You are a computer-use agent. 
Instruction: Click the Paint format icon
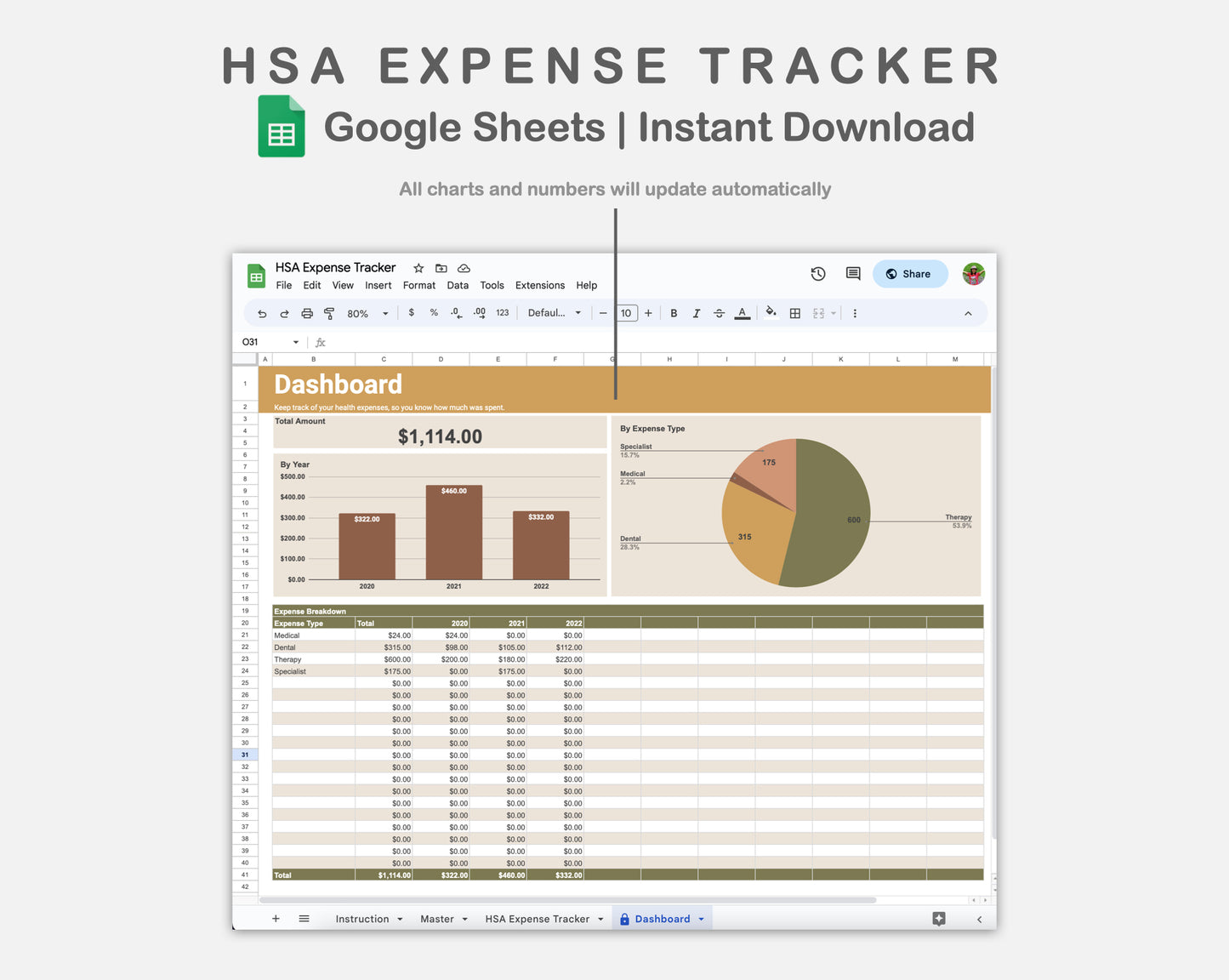pos(329,313)
